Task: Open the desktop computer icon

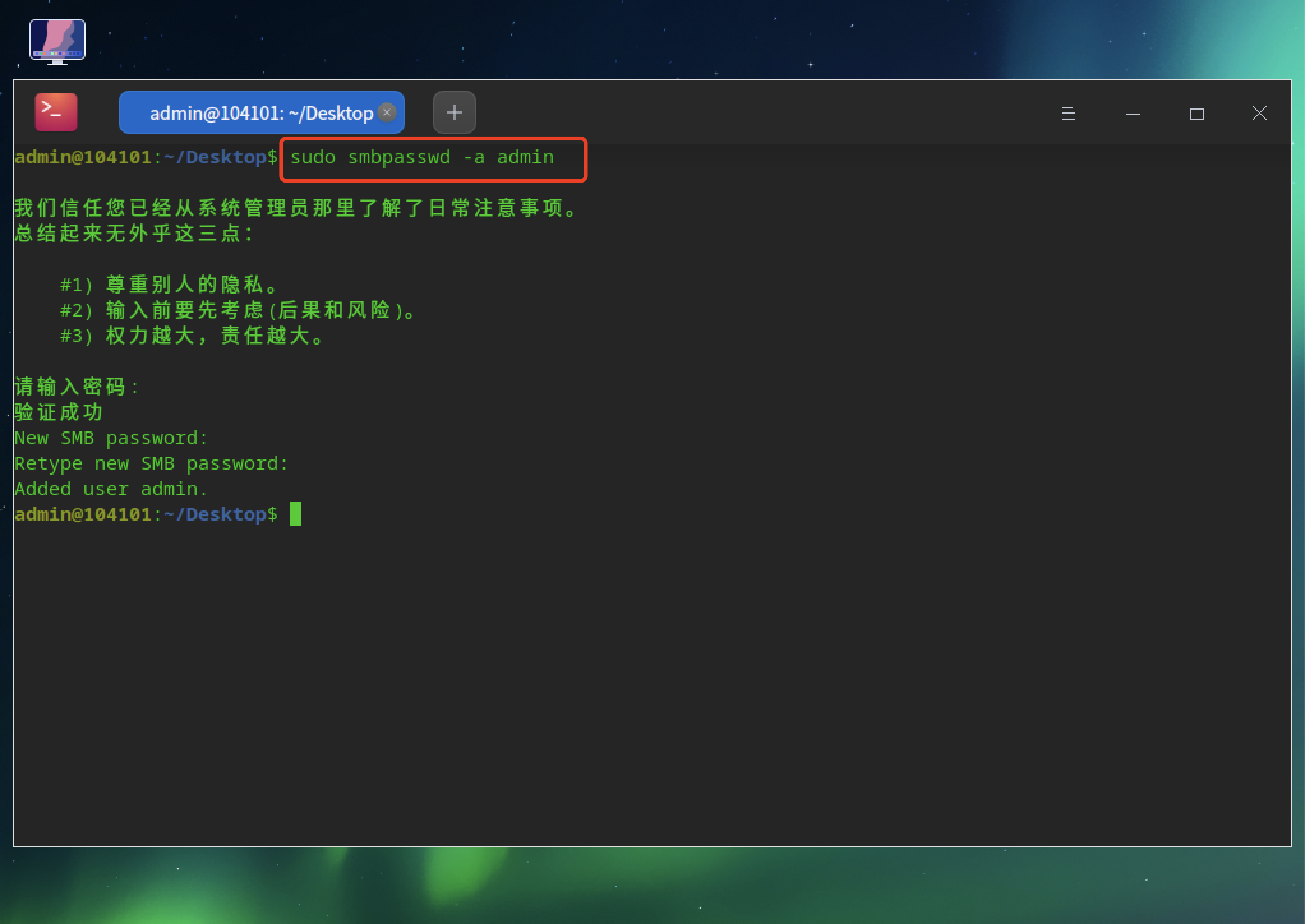Action: (x=57, y=41)
